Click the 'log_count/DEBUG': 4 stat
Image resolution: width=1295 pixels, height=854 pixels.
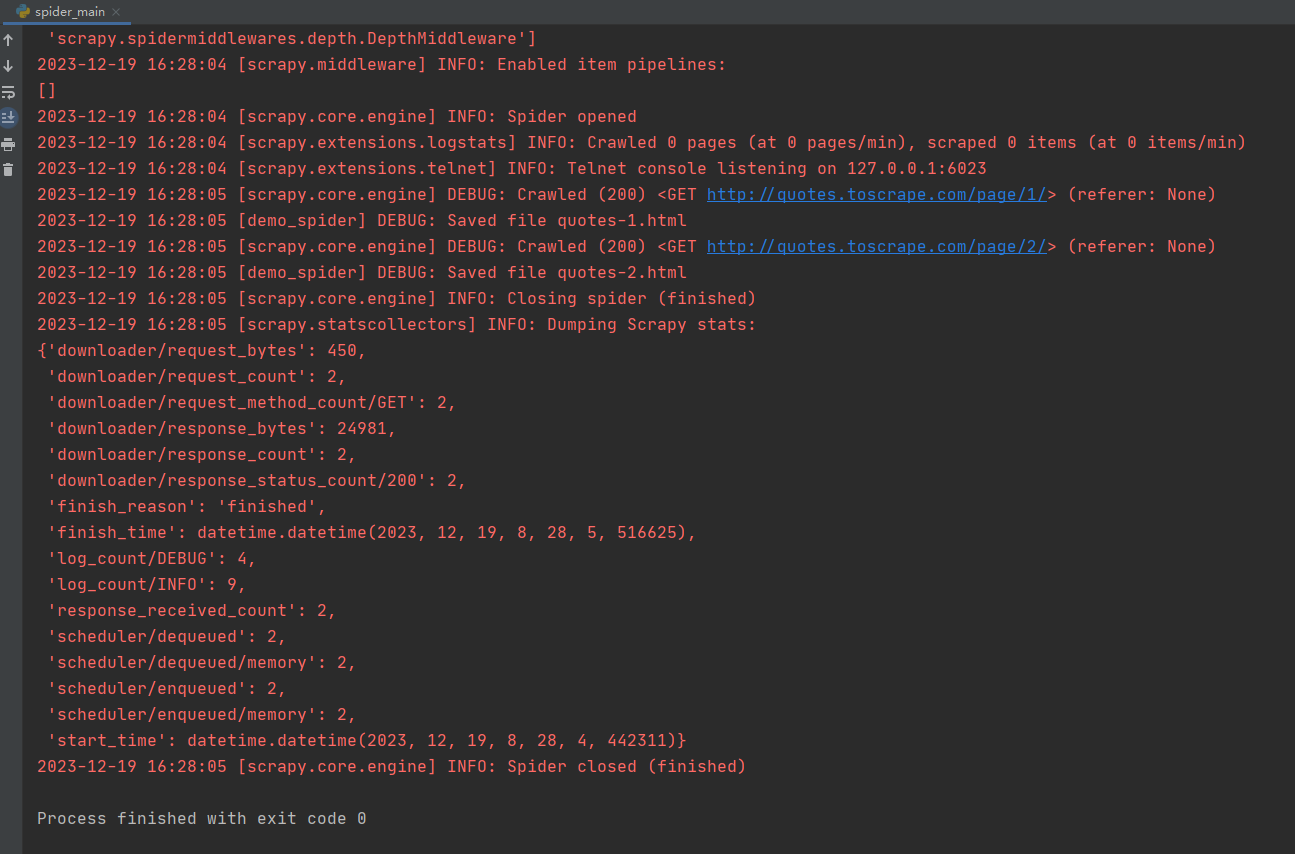coord(152,558)
